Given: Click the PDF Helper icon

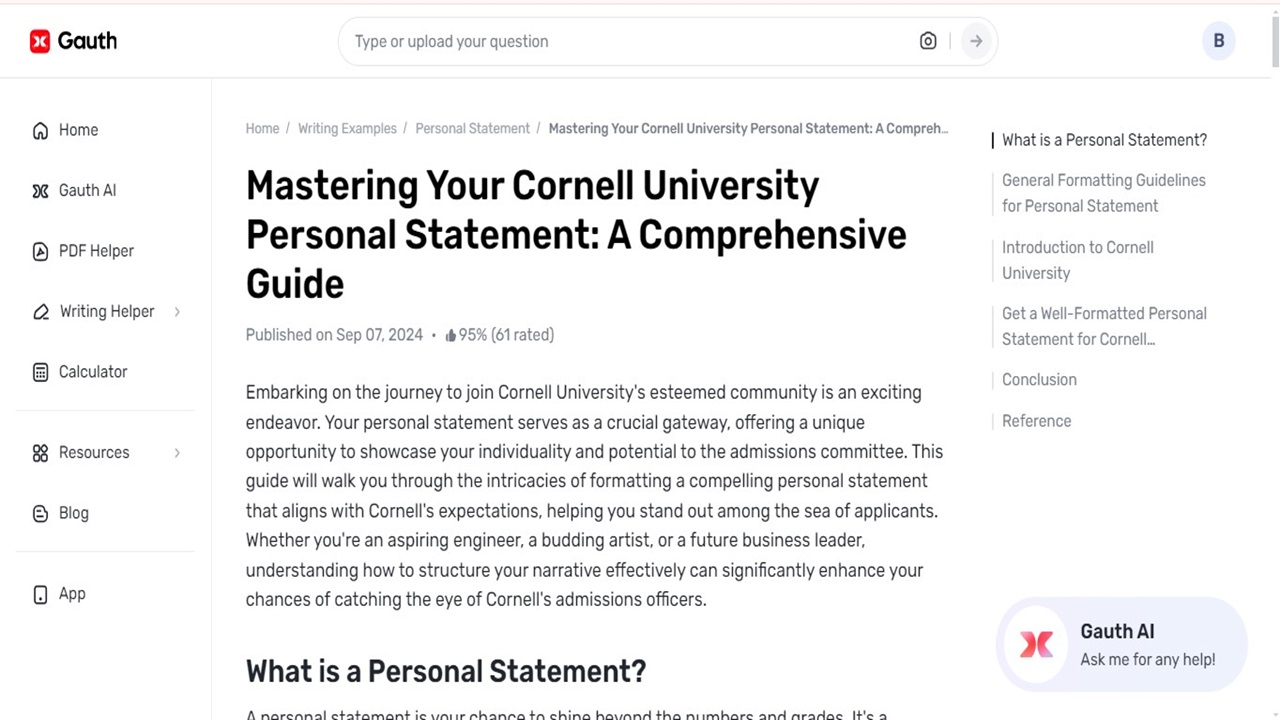Looking at the screenshot, I should [x=40, y=251].
